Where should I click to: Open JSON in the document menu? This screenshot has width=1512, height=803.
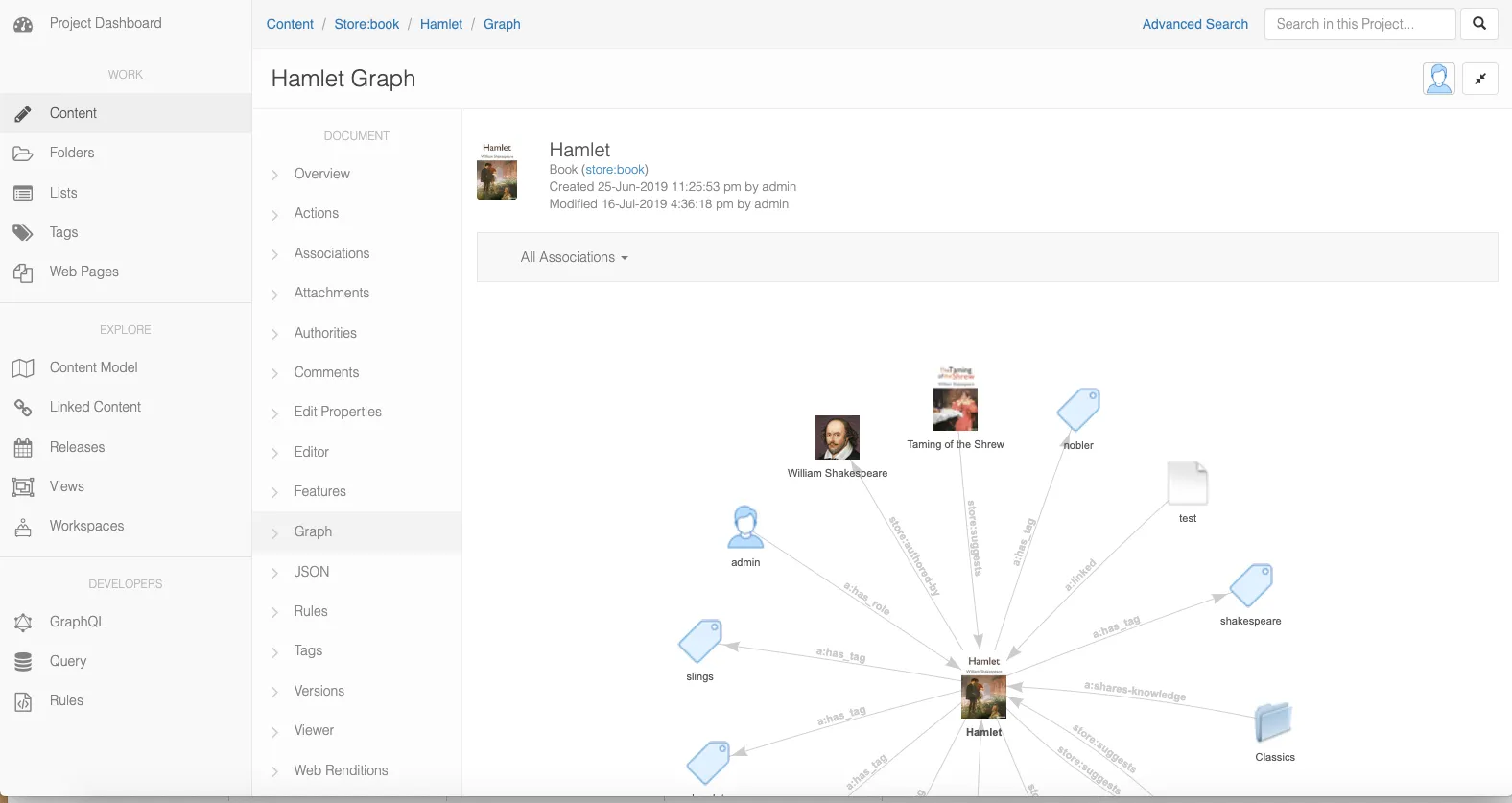tap(311, 572)
